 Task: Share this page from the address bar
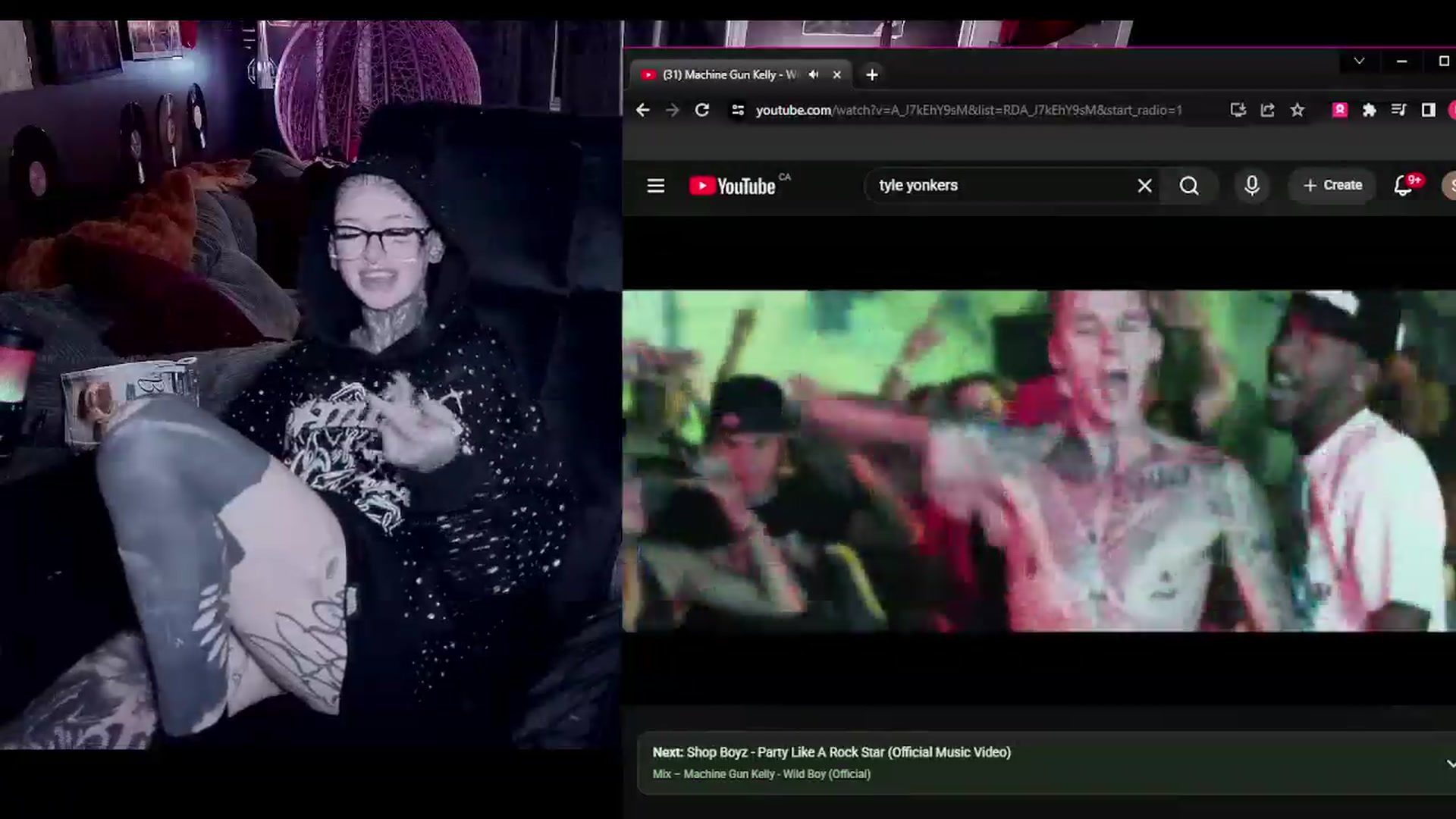pyautogui.click(x=1268, y=110)
